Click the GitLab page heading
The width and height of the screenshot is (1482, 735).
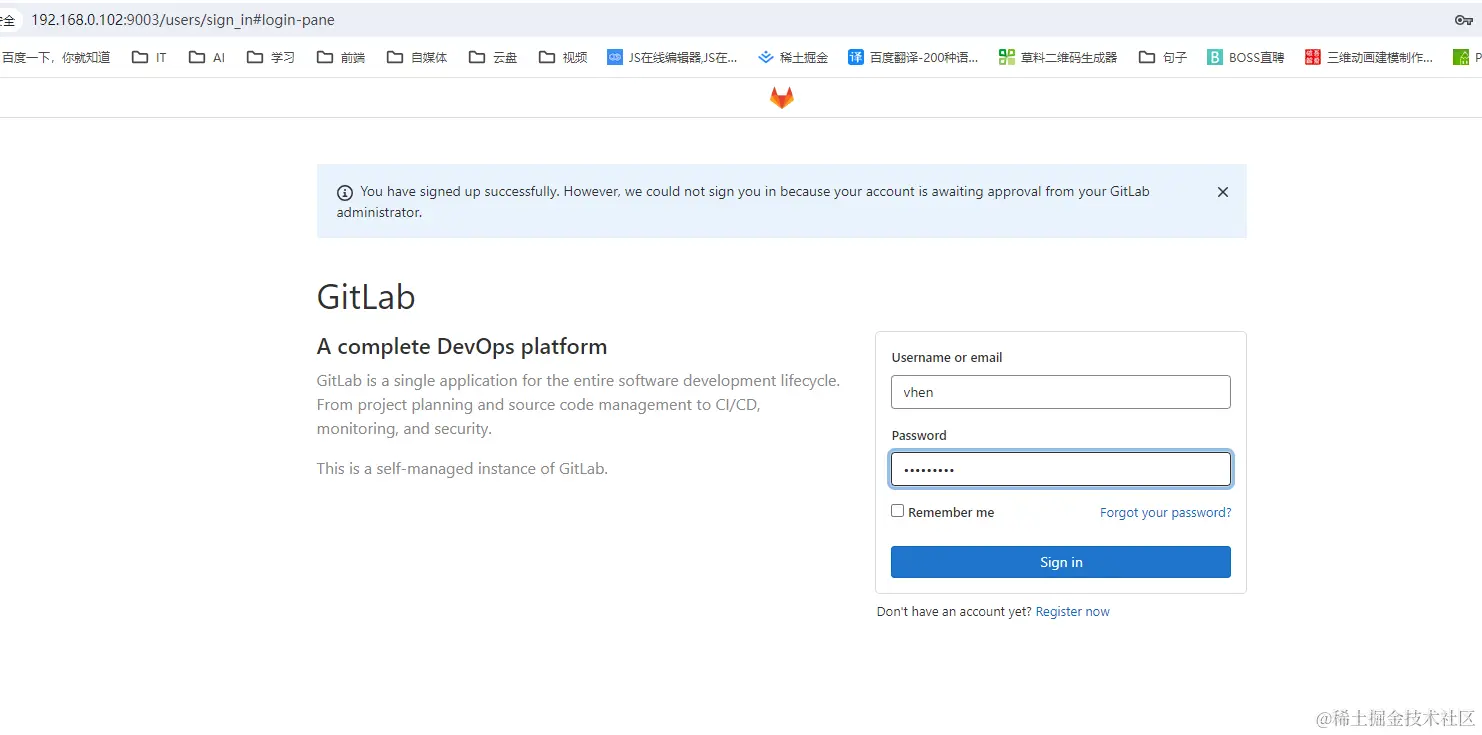pos(366,297)
